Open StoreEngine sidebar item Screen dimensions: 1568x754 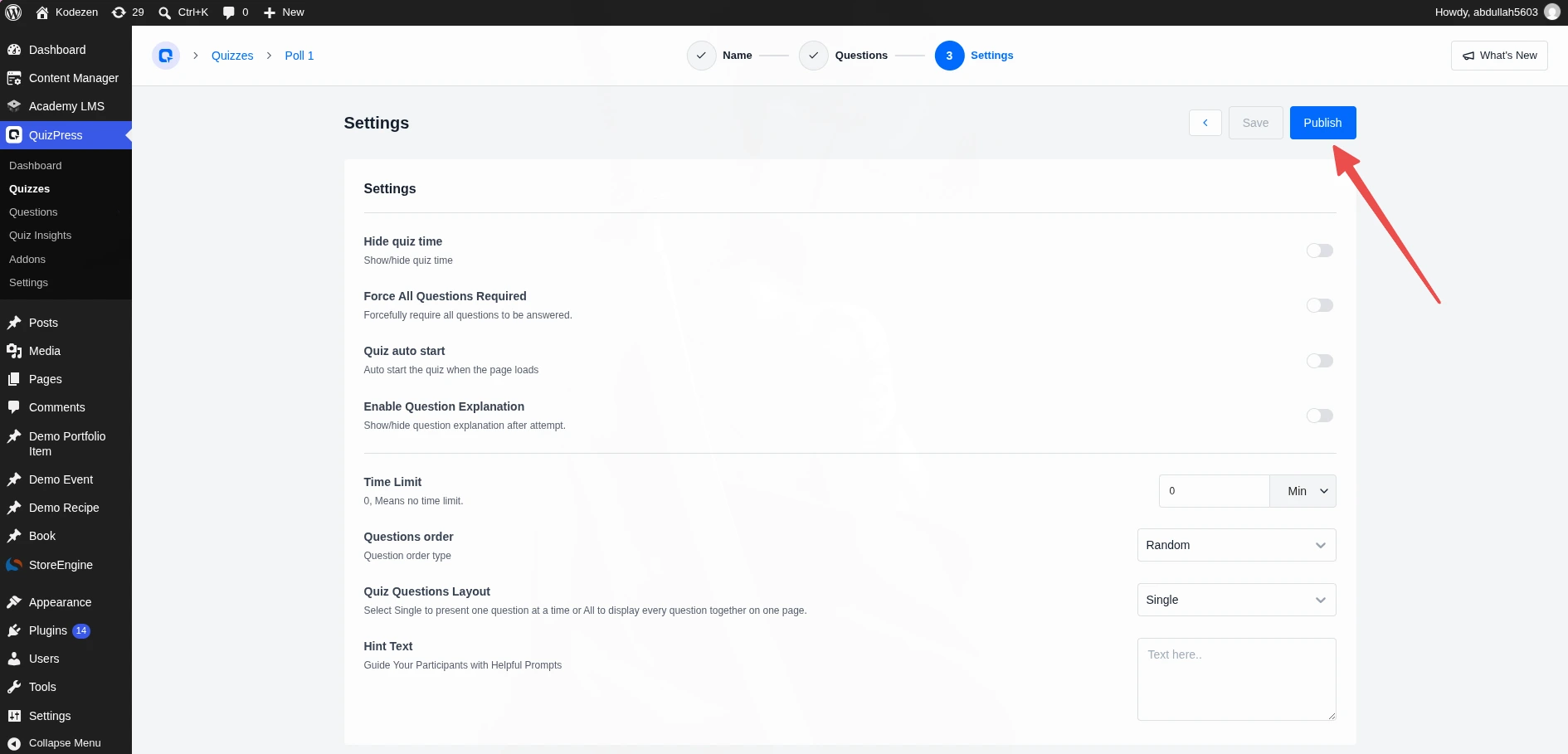point(66,565)
